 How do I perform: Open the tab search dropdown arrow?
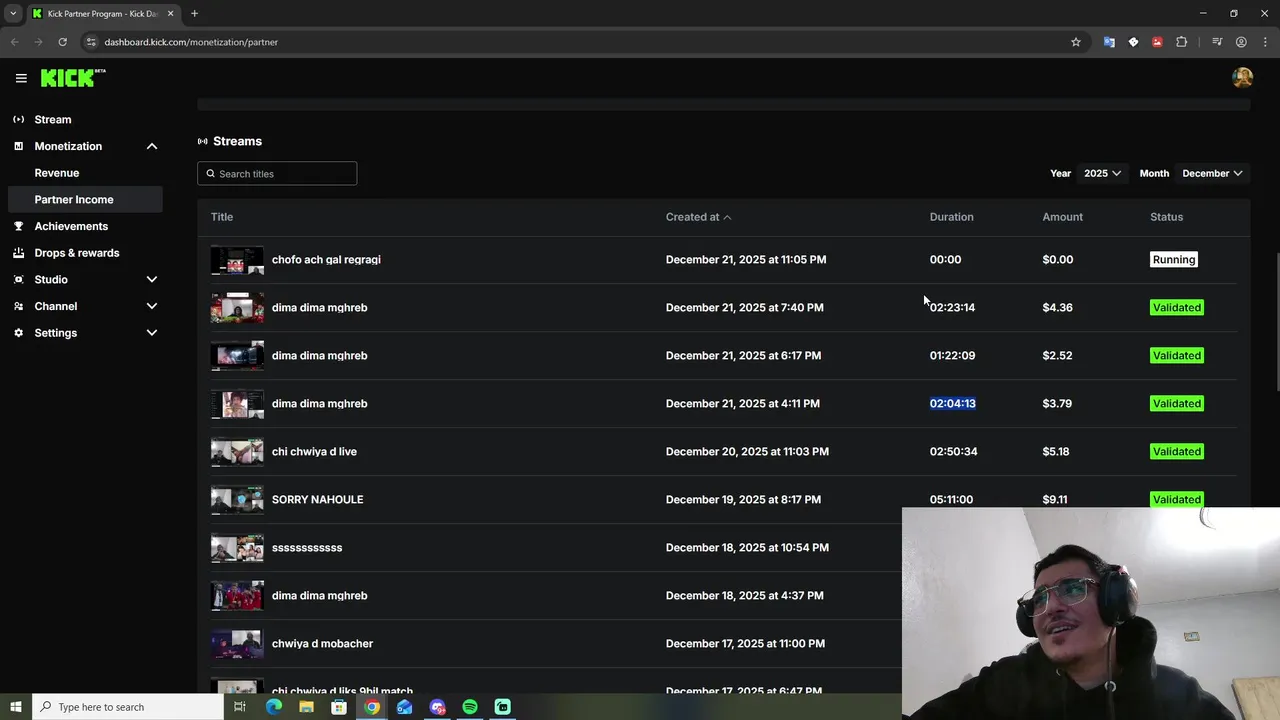(13, 13)
